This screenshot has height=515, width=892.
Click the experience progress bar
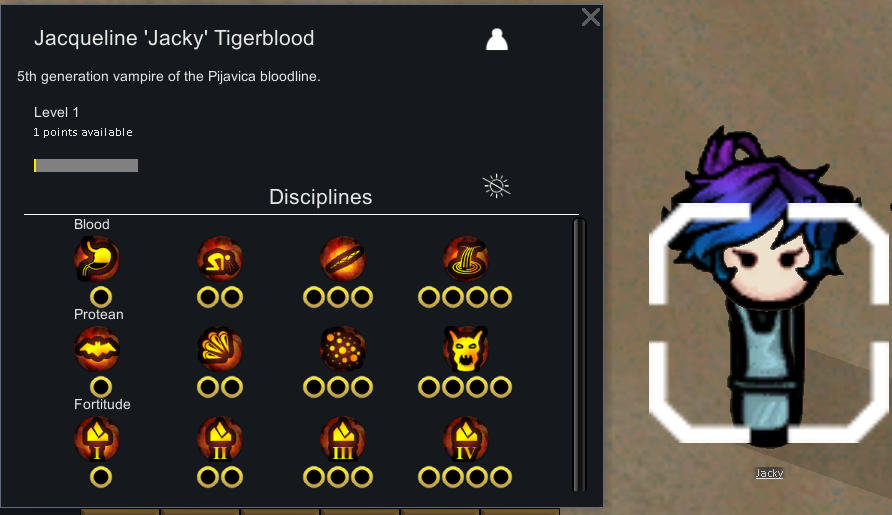86,166
